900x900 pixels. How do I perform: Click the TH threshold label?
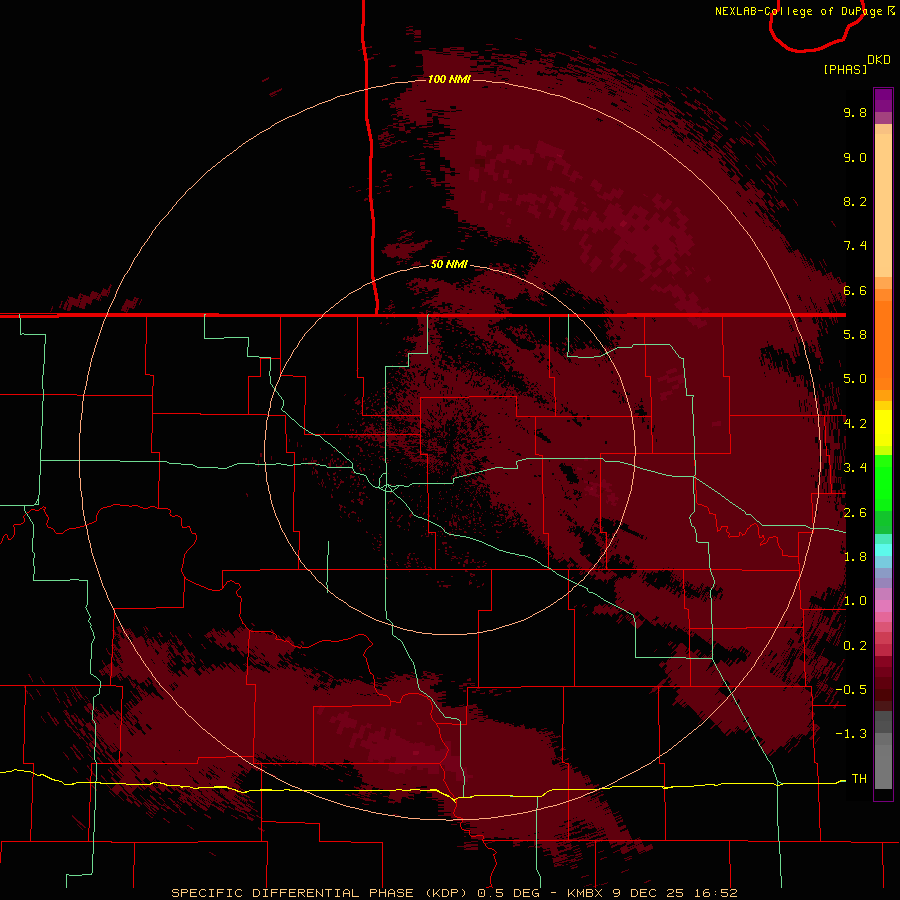[x=859, y=779]
